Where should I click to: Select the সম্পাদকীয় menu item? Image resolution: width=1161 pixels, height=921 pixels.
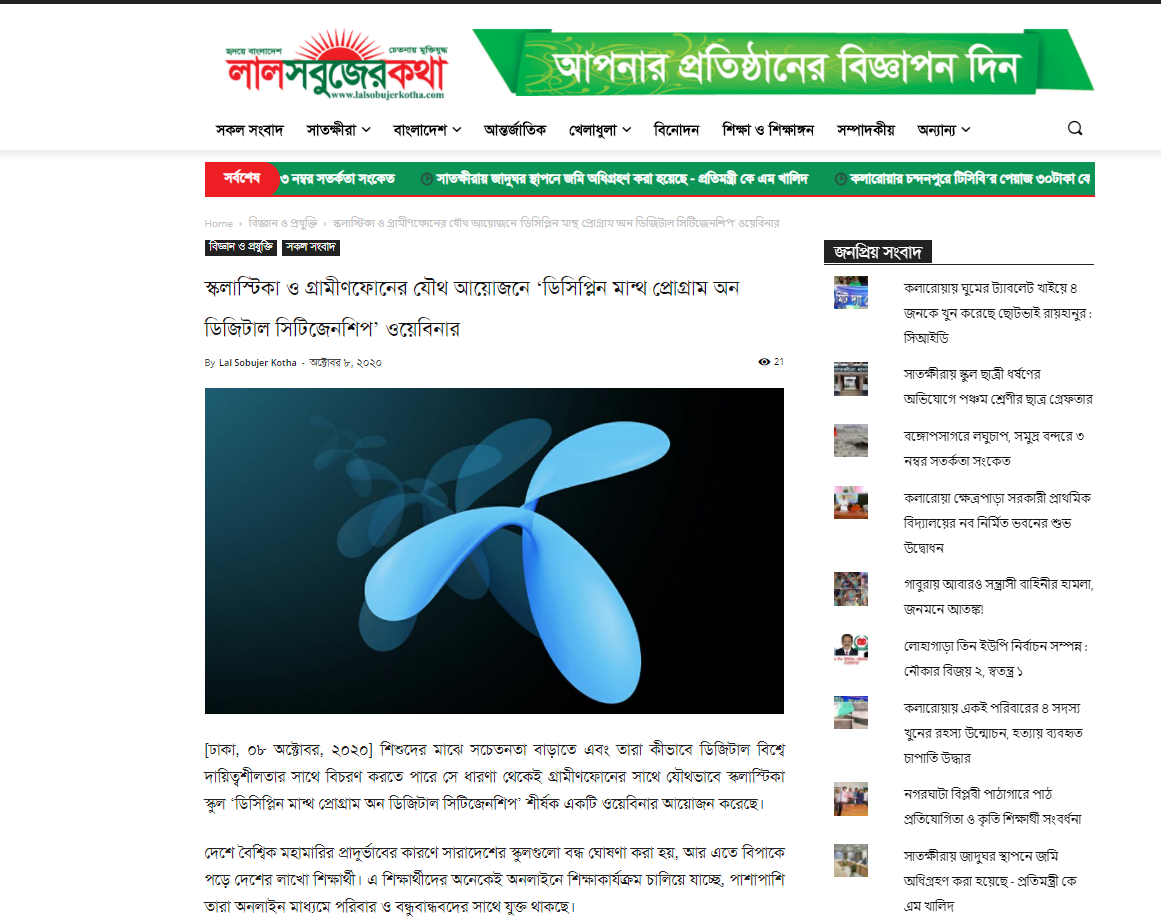(x=866, y=130)
